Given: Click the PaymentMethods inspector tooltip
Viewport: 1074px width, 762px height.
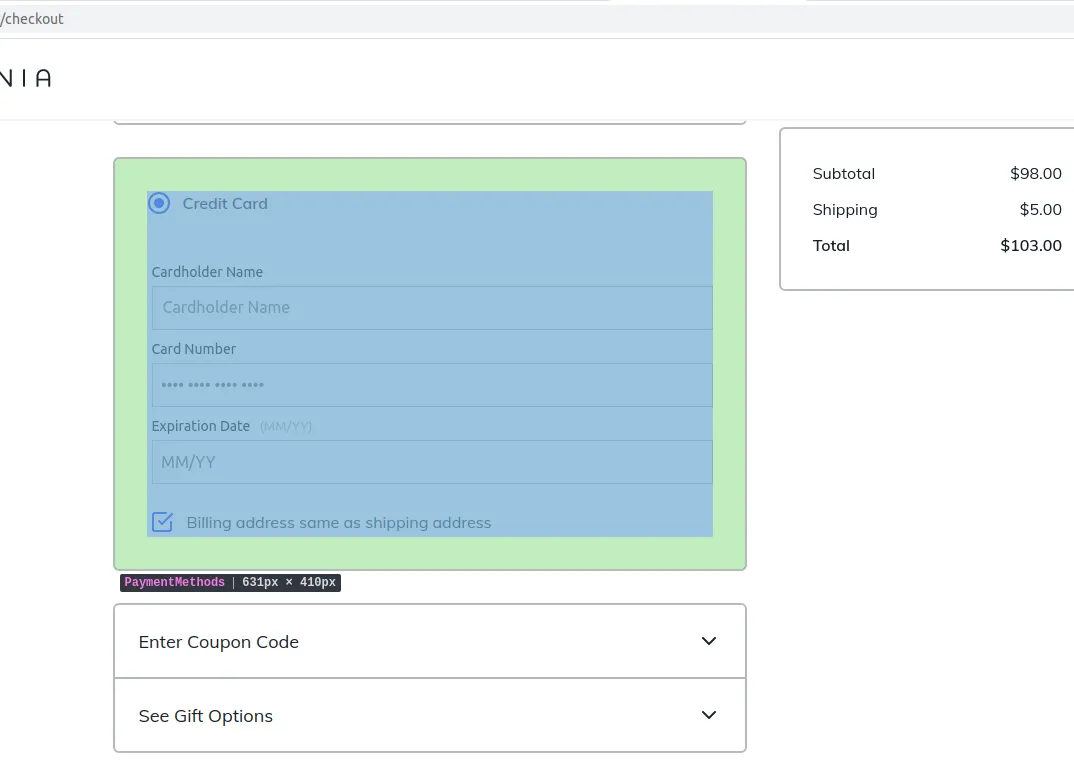Looking at the screenshot, I should 230,582.
